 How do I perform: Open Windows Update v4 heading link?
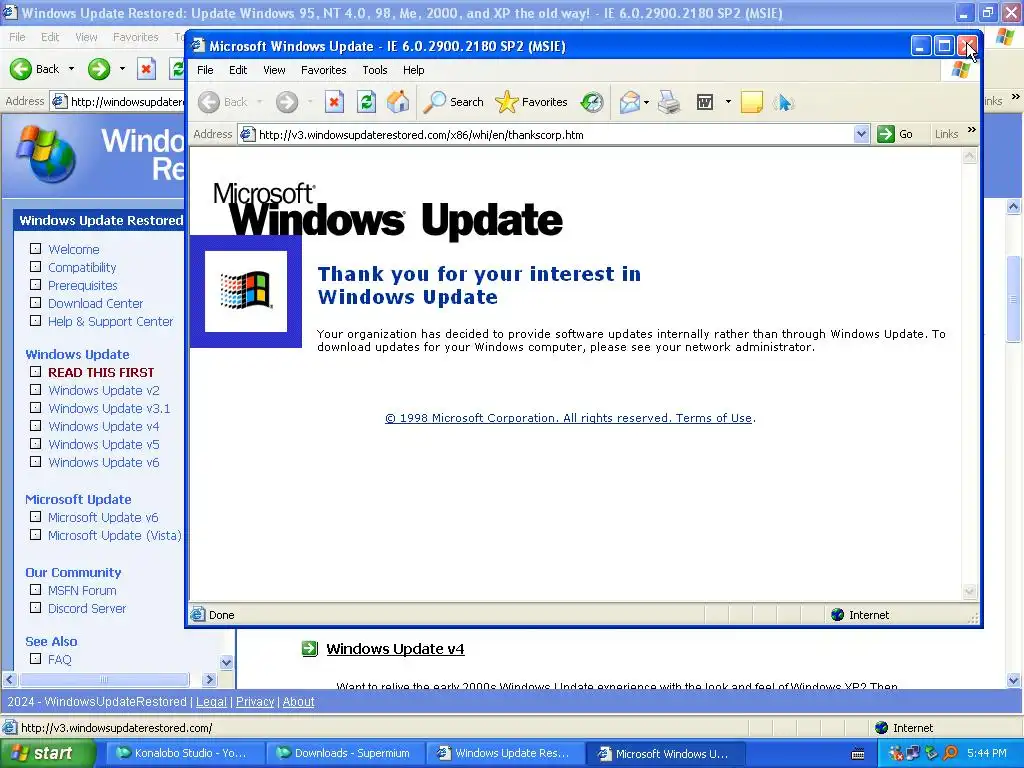pos(395,648)
